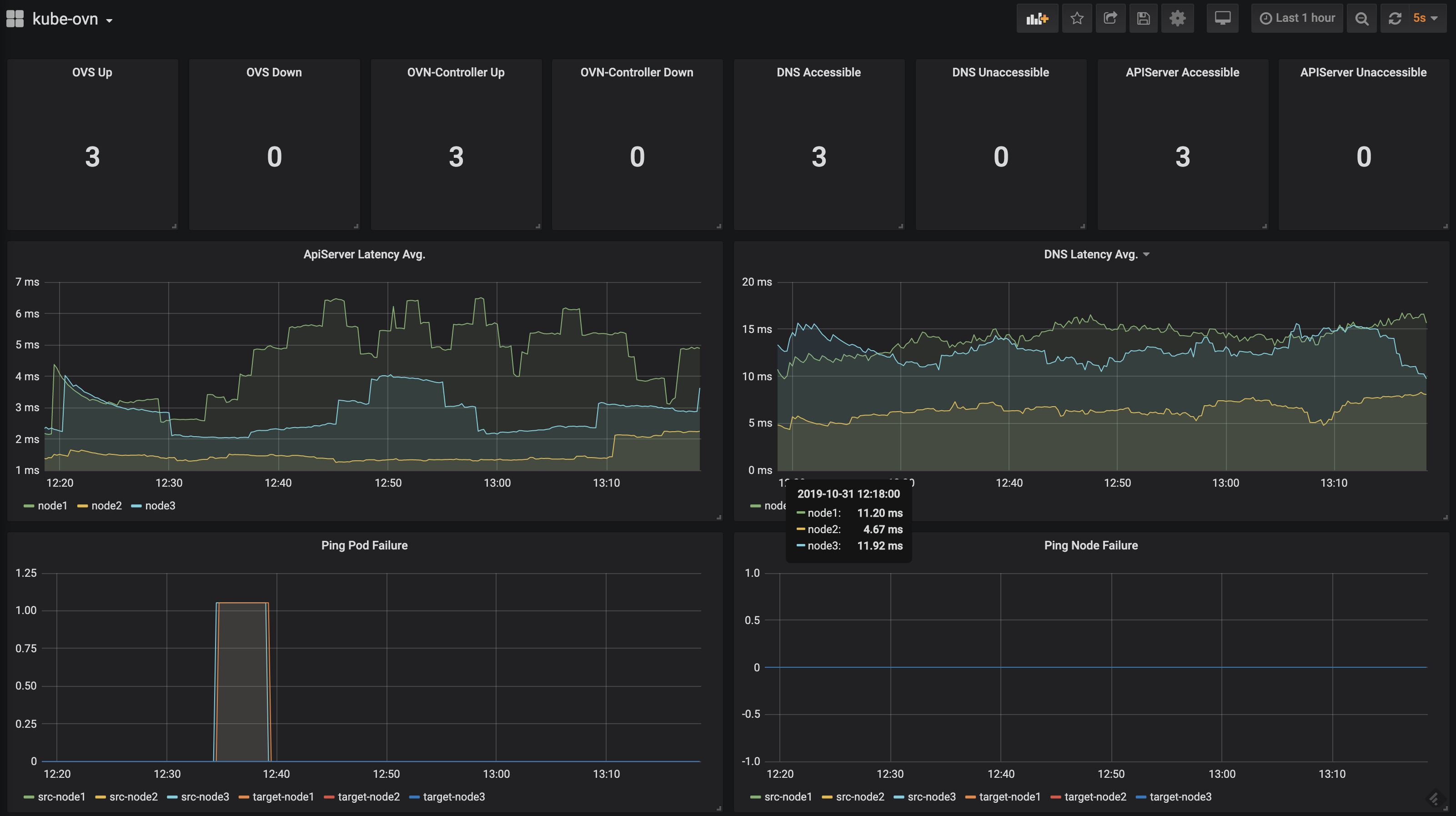This screenshot has height=816, width=1456.
Task: Expand the 5s refresh interval dropdown
Action: tap(1426, 19)
